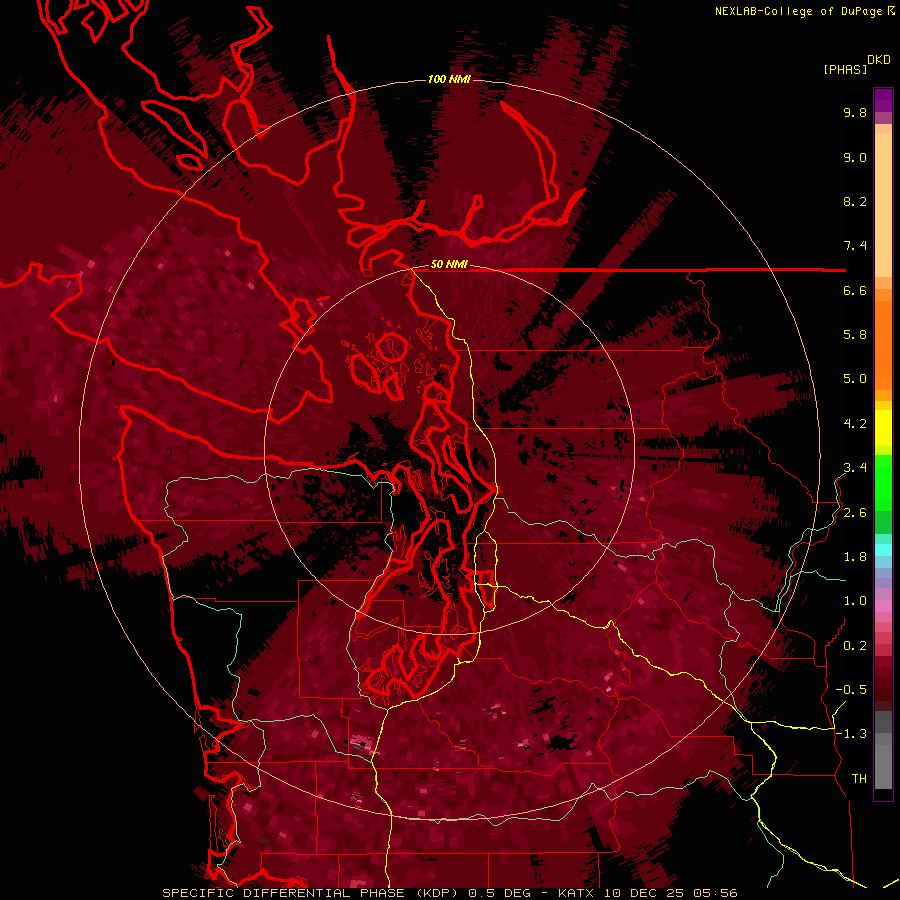The height and width of the screenshot is (900, 900).
Task: Click the 7.4 legend value
Action: click(855, 246)
